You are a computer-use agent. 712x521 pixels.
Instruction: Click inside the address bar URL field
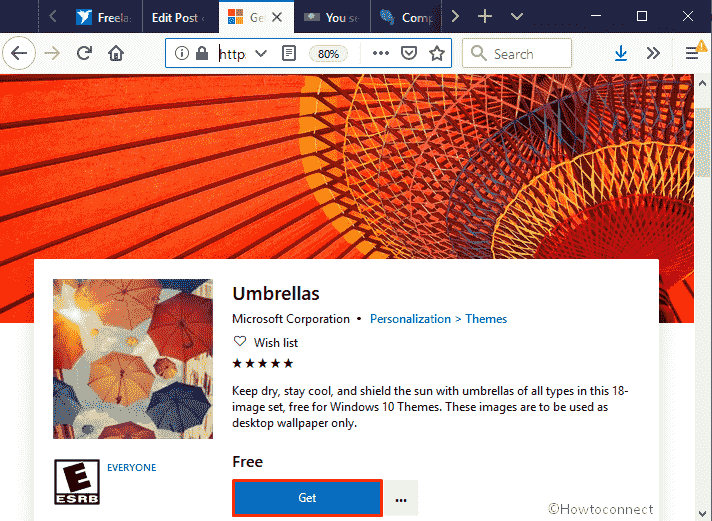pos(232,54)
